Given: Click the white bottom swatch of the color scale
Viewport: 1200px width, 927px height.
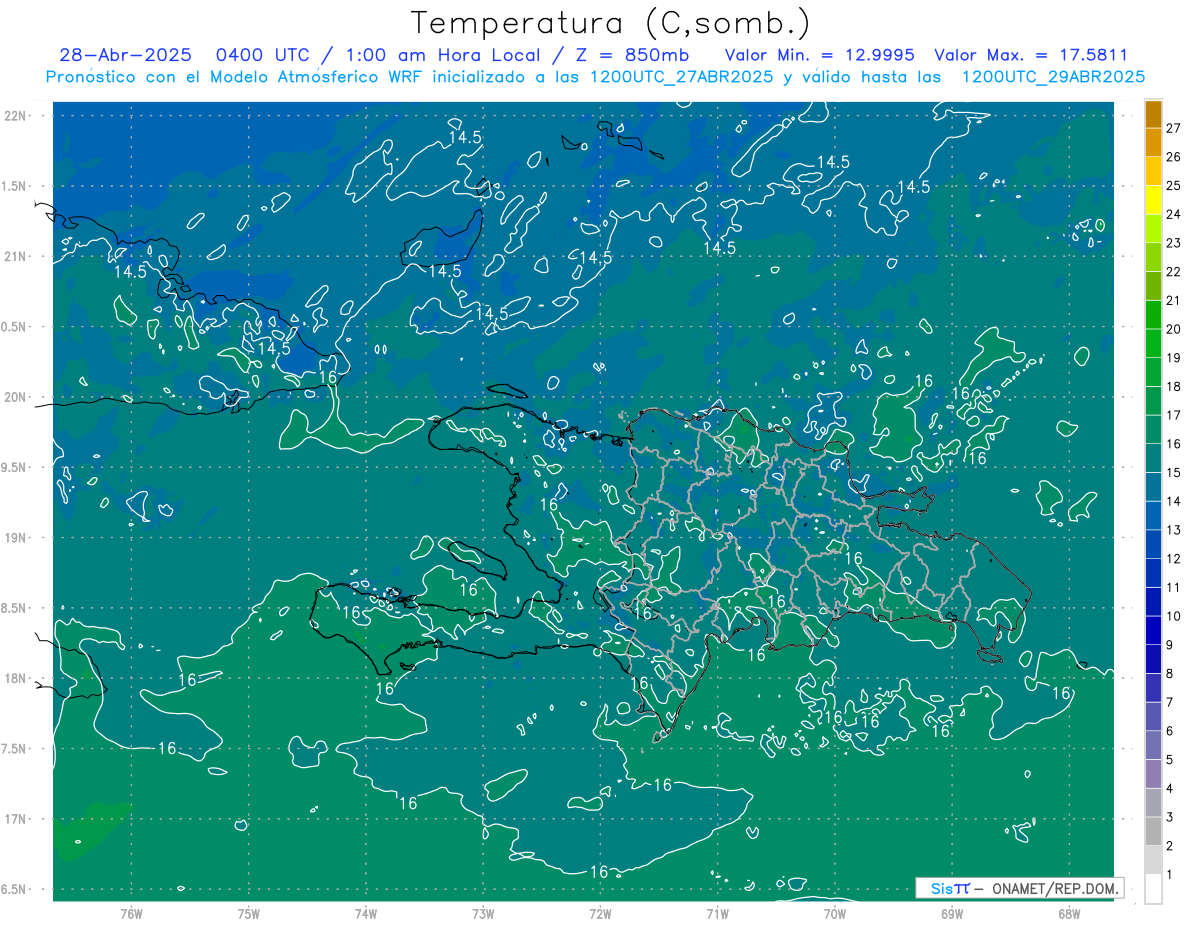Looking at the screenshot, I should coord(1153,889).
